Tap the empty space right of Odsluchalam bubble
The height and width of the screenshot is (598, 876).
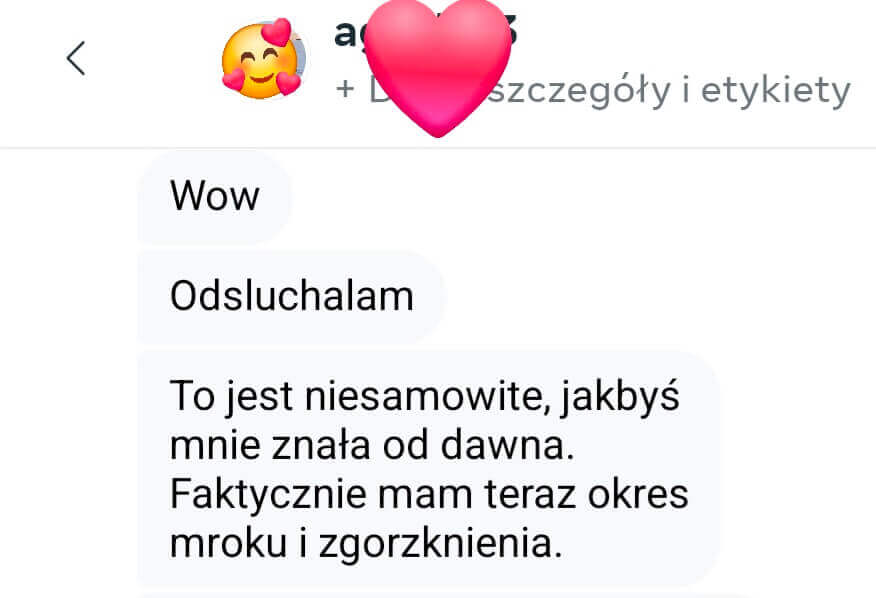coord(659,296)
